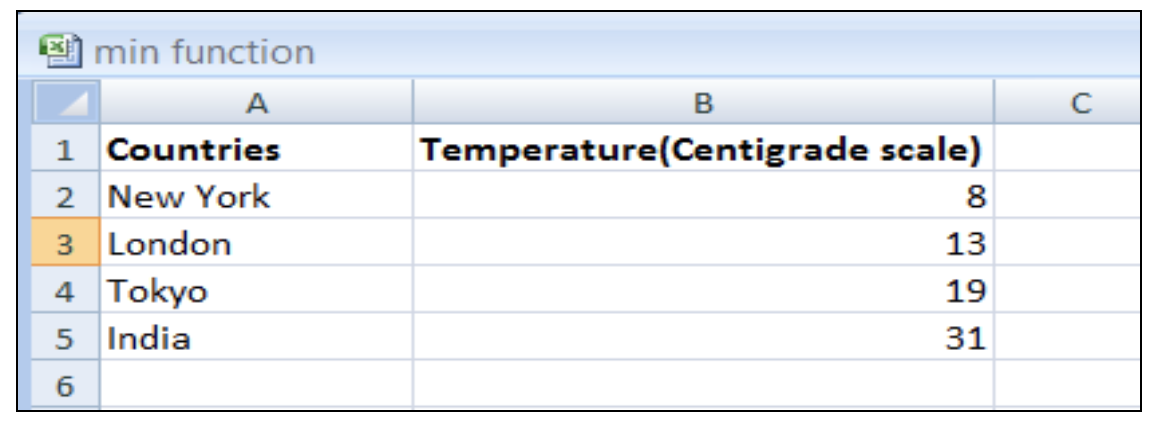Click the Excel workbook icon beside min function
This screenshot has height=424, width=1156.
coord(61,51)
